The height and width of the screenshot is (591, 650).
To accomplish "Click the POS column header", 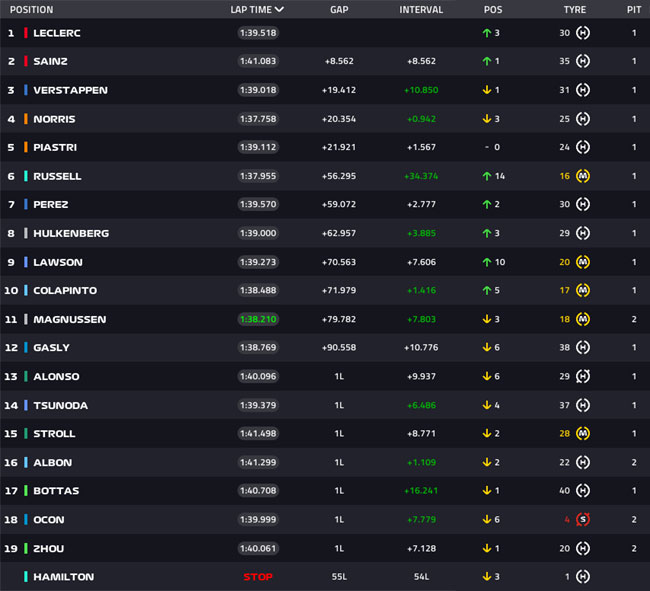I will coord(493,10).
